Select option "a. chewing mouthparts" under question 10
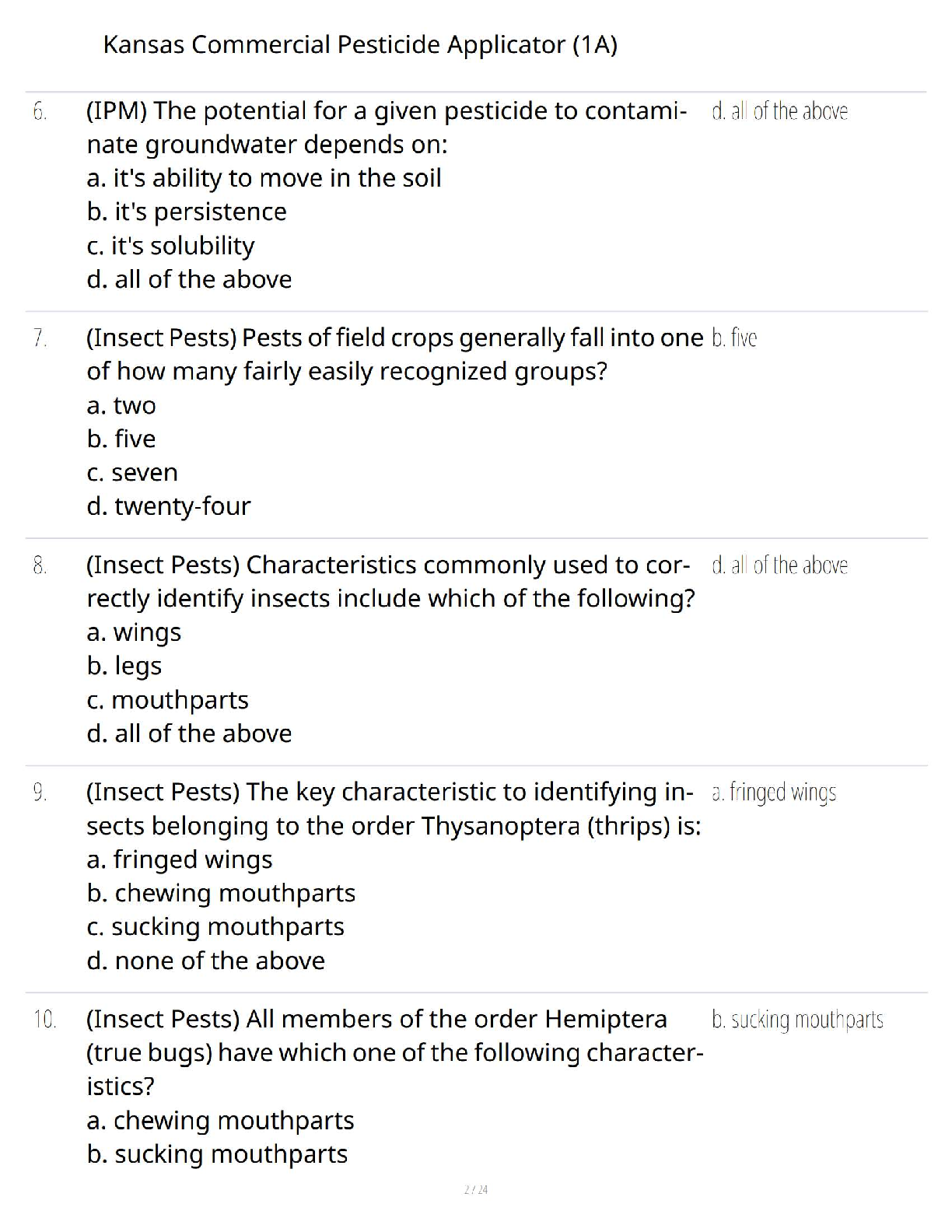Screen dimensions: 952x1232 pyautogui.click(x=220, y=1120)
